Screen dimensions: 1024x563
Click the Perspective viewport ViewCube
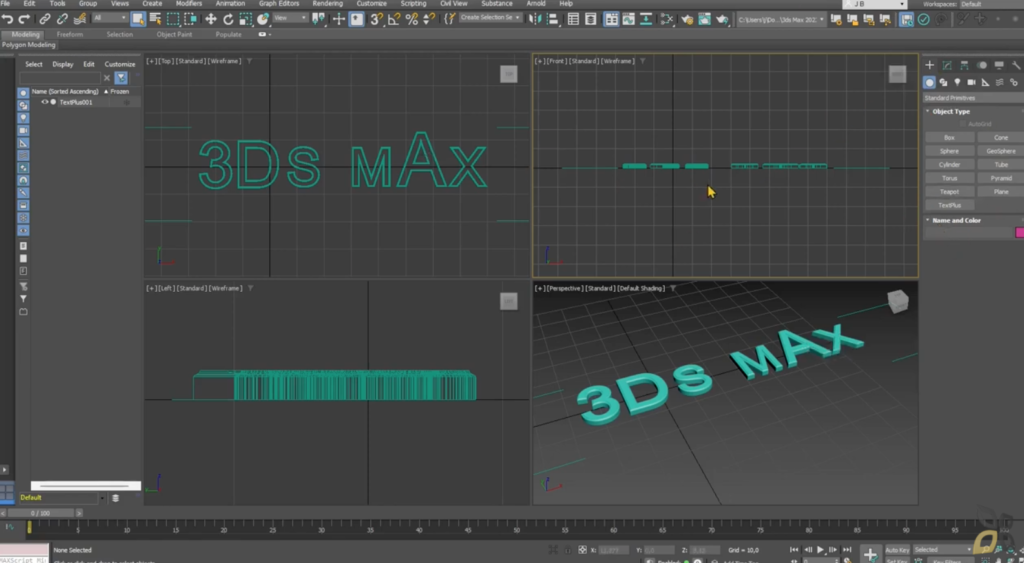click(898, 301)
